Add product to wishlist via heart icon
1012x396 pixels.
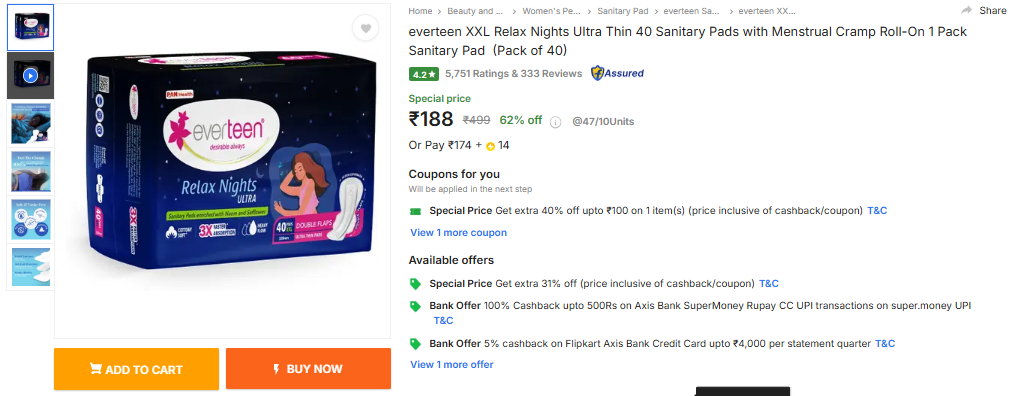(x=365, y=28)
